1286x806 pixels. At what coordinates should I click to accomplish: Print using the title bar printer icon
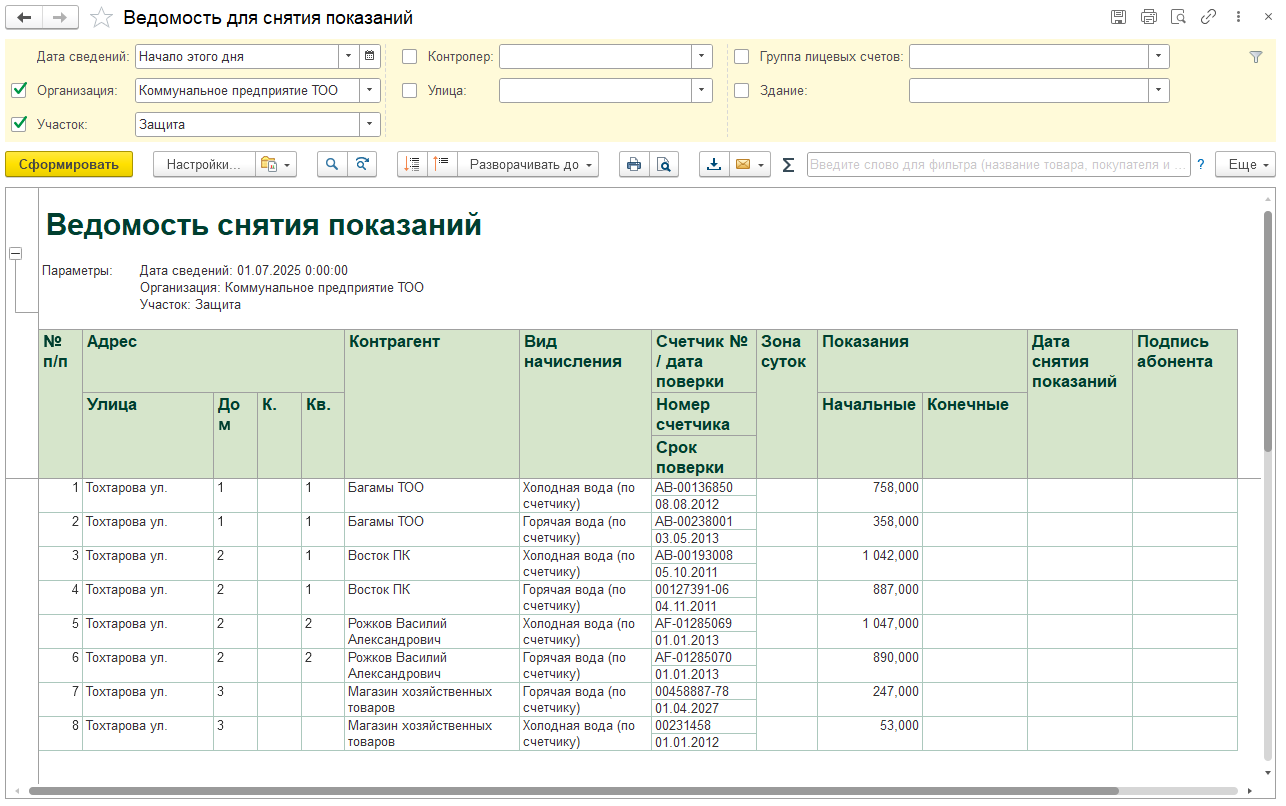click(x=1149, y=17)
